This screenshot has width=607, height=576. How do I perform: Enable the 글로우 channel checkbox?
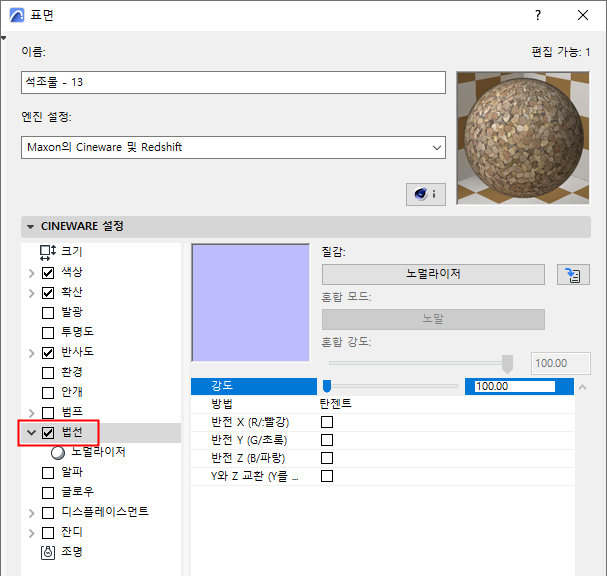[48, 493]
